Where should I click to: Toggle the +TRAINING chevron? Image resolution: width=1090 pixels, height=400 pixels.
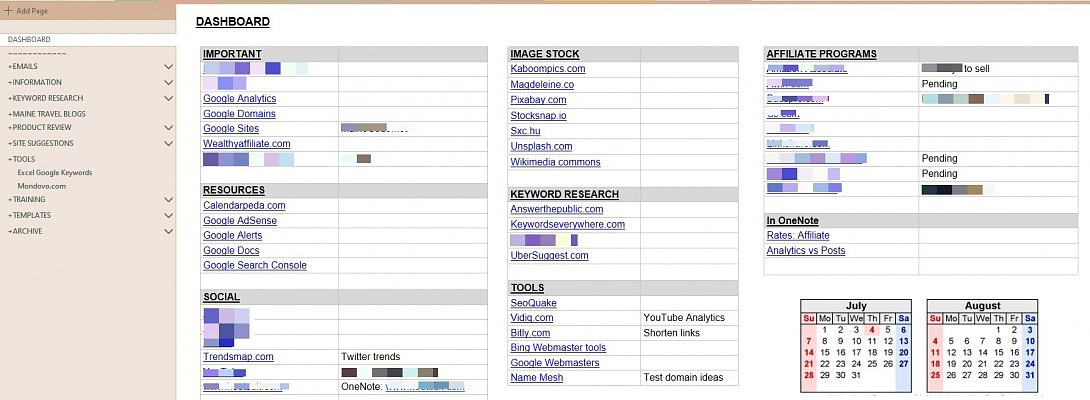(x=168, y=199)
